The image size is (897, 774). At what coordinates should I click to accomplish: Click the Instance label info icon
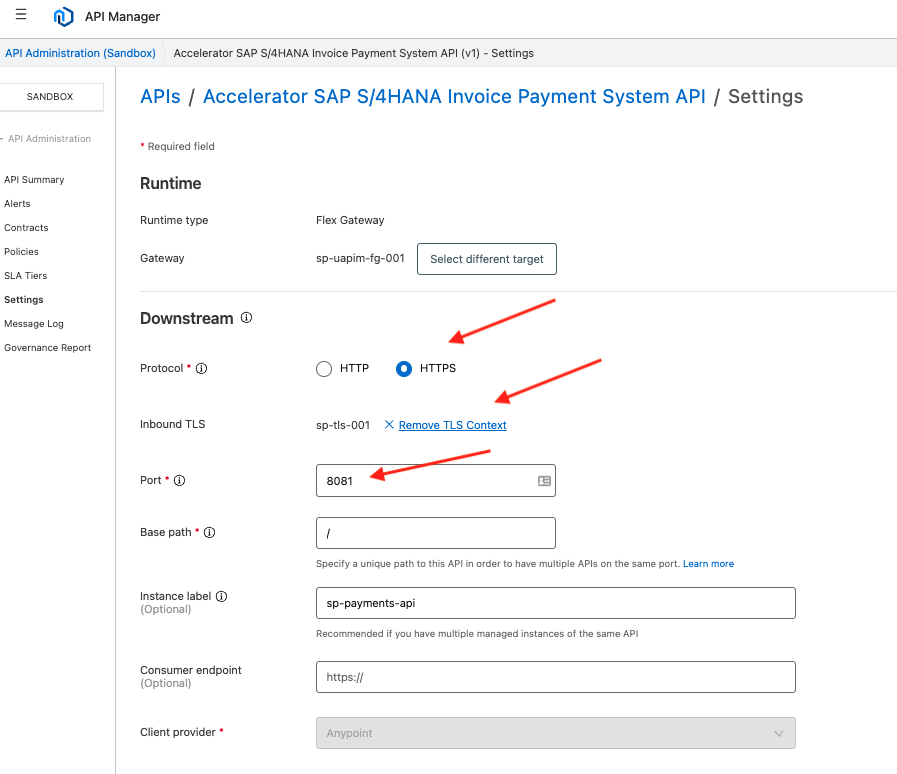(x=222, y=596)
